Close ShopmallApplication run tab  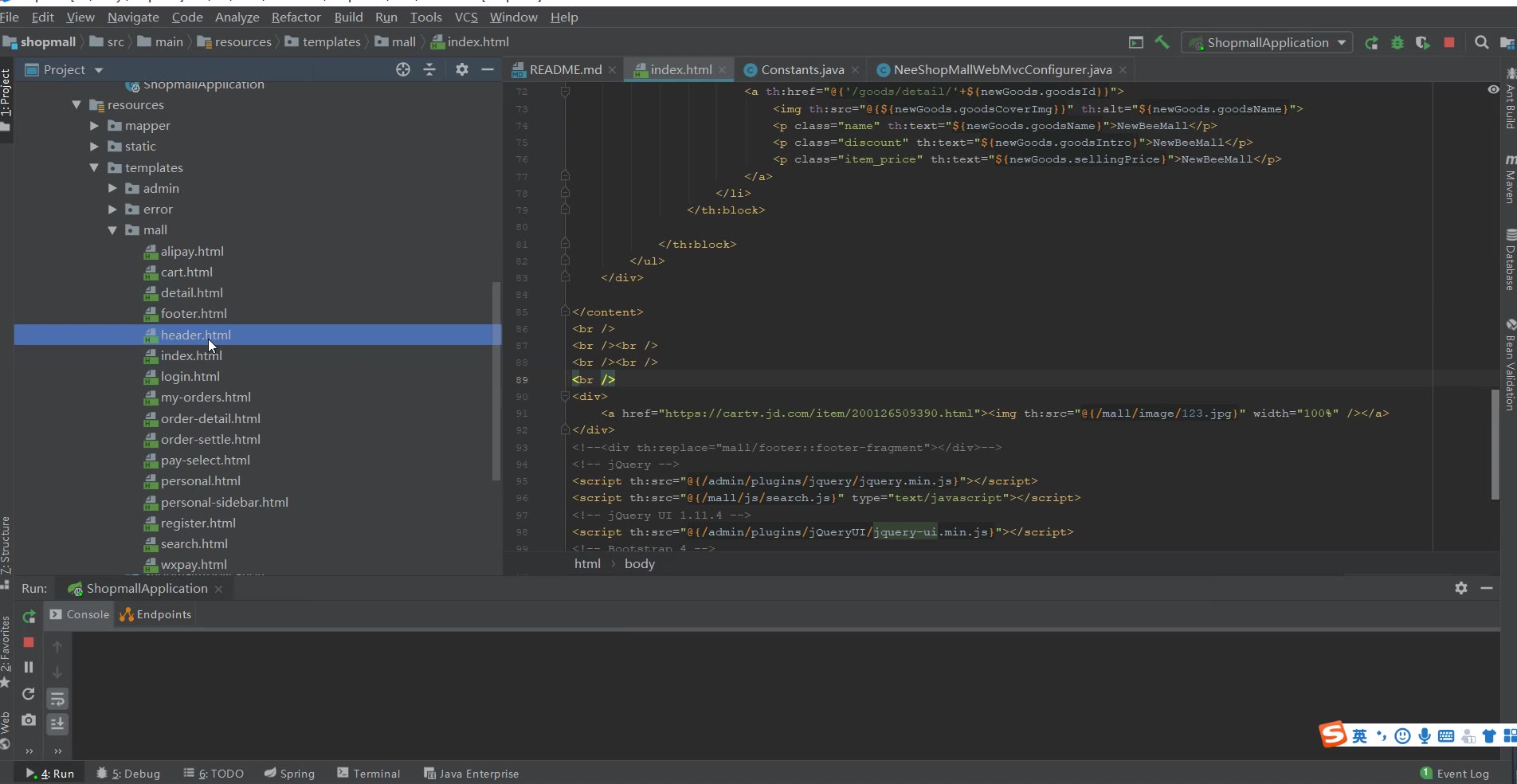[218, 589]
